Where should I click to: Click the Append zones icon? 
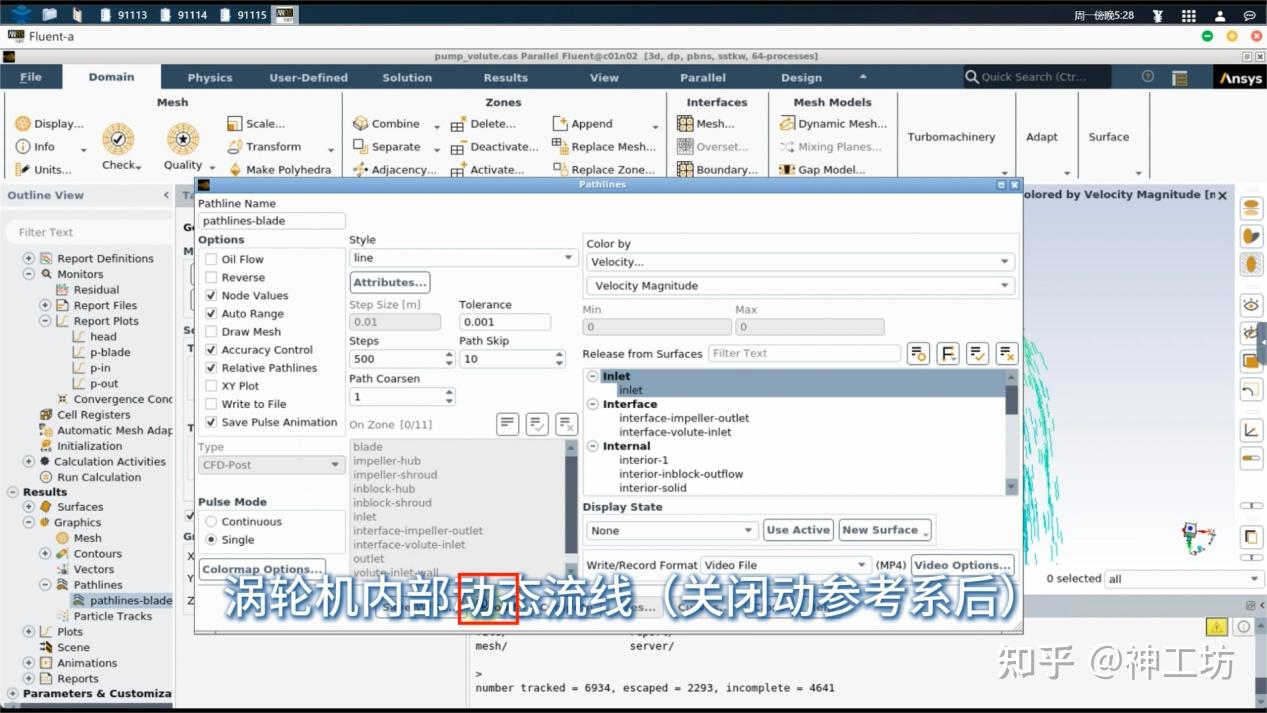coord(560,124)
